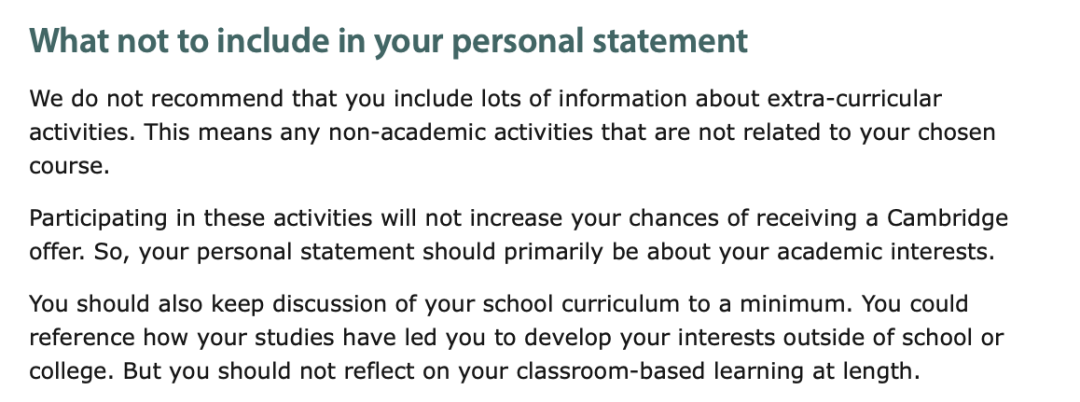This screenshot has width=1080, height=402.
Task: Click the heading "What not to include in your personal statement"
Action: [x=388, y=41]
